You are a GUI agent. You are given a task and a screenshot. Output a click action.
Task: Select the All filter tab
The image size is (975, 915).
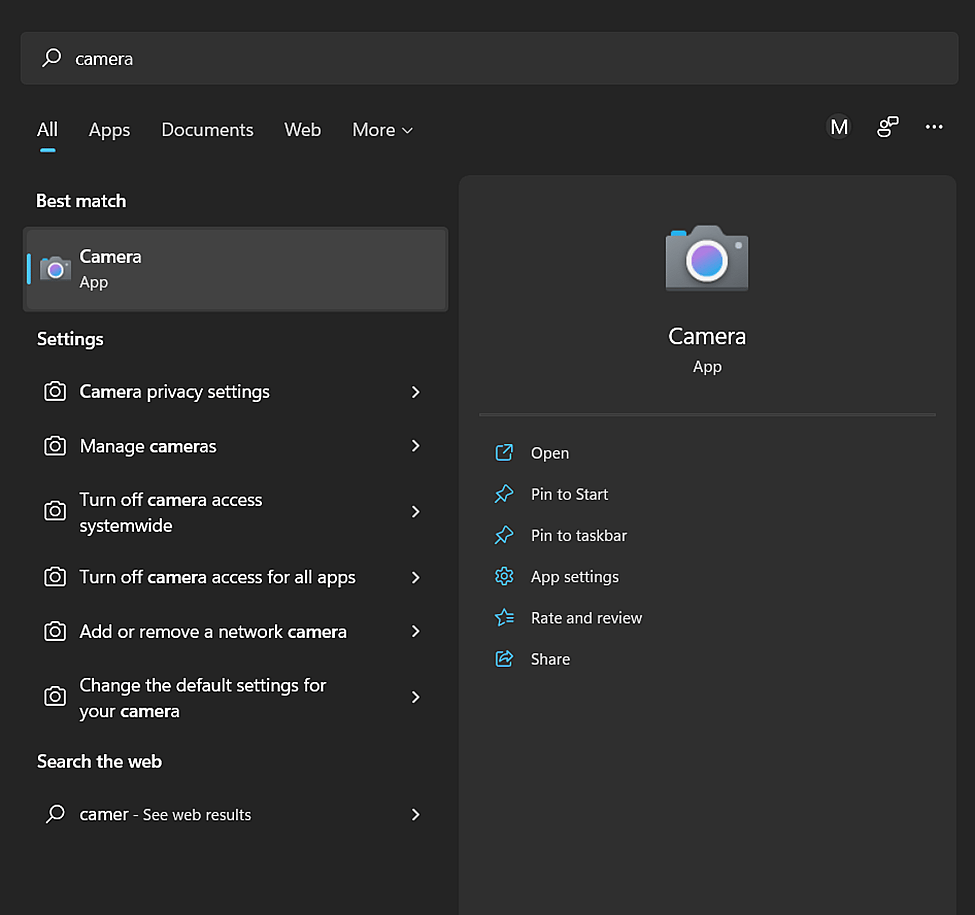[47, 129]
